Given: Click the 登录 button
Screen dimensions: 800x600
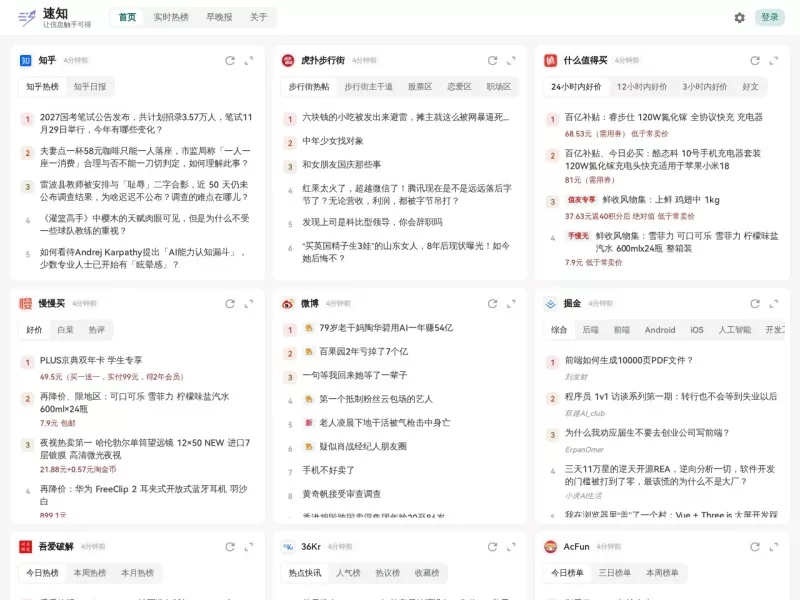Looking at the screenshot, I should (x=769, y=17).
